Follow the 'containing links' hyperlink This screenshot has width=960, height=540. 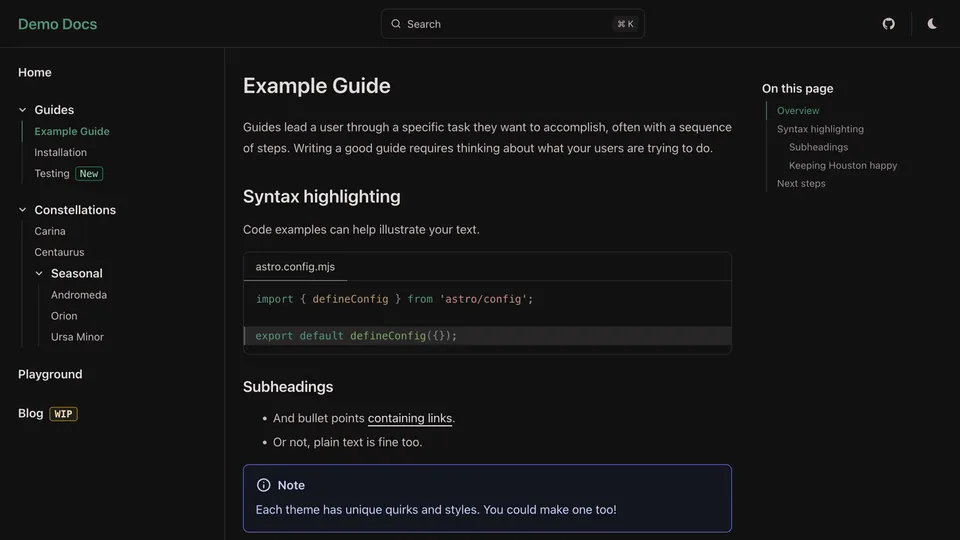pyautogui.click(x=410, y=418)
